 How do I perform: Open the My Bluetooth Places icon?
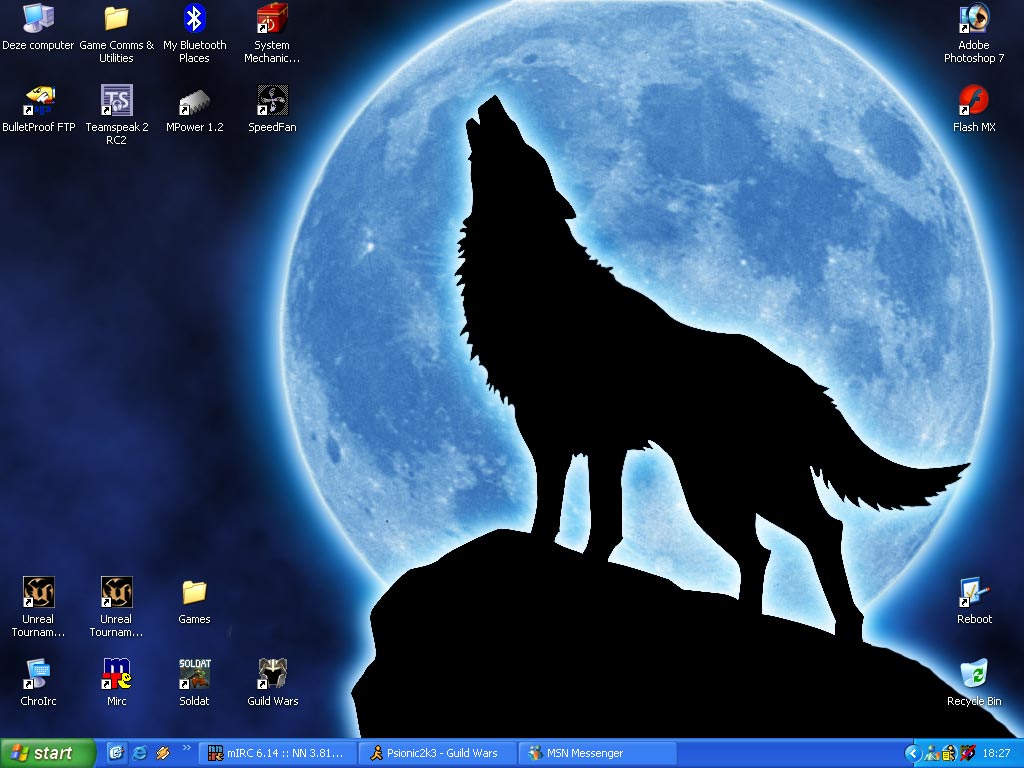click(x=194, y=20)
